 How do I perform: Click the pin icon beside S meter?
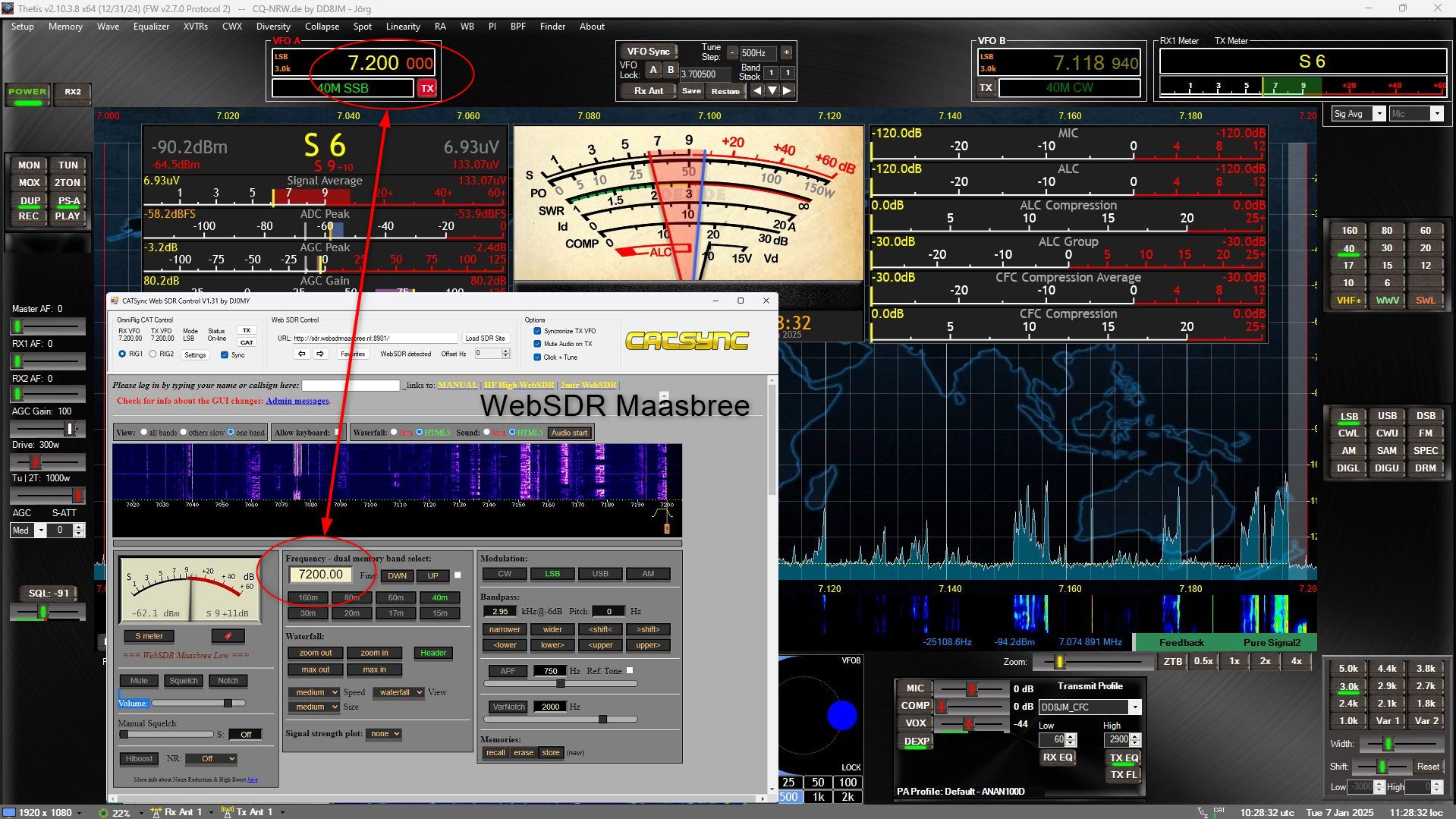pos(228,636)
